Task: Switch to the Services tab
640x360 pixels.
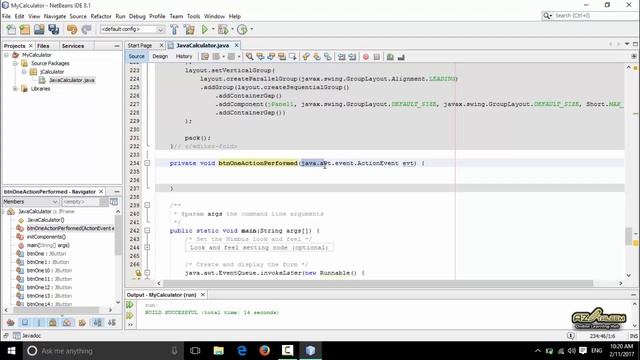Action: tap(73, 46)
